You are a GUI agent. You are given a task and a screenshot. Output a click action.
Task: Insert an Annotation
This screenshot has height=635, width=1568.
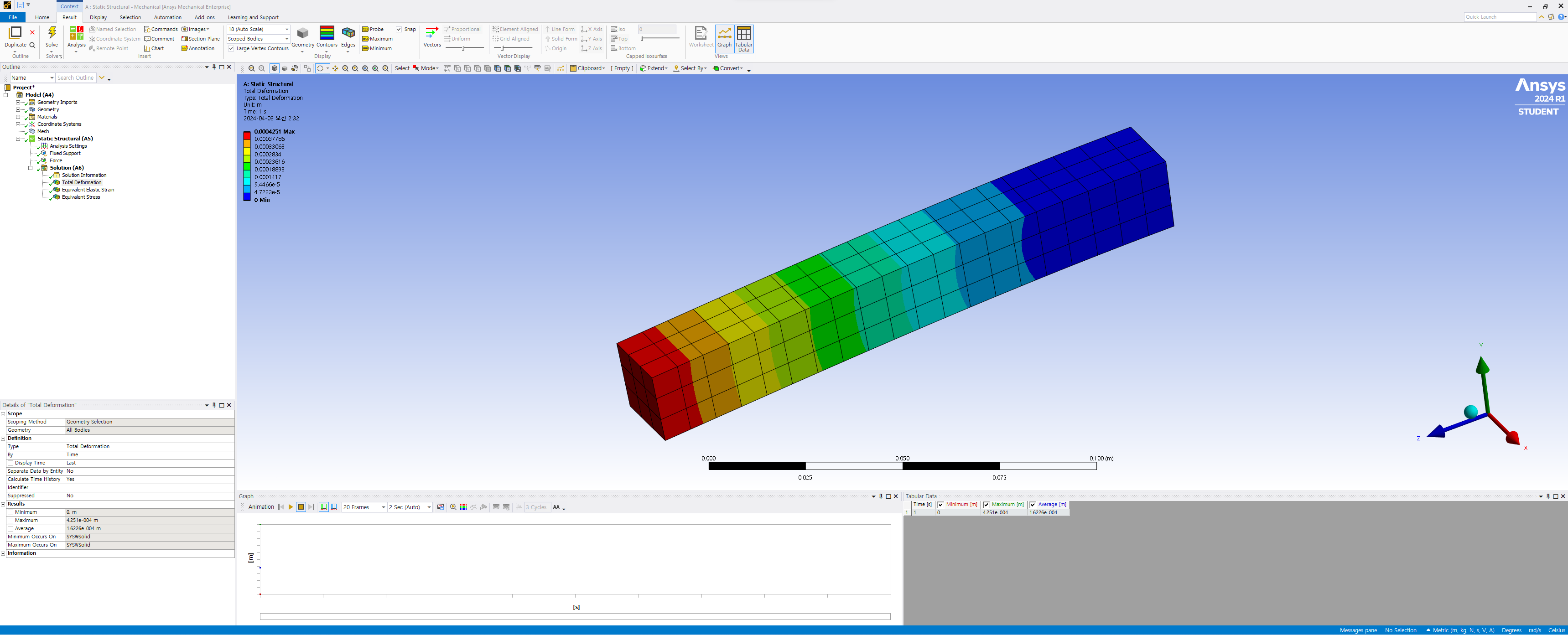point(198,49)
